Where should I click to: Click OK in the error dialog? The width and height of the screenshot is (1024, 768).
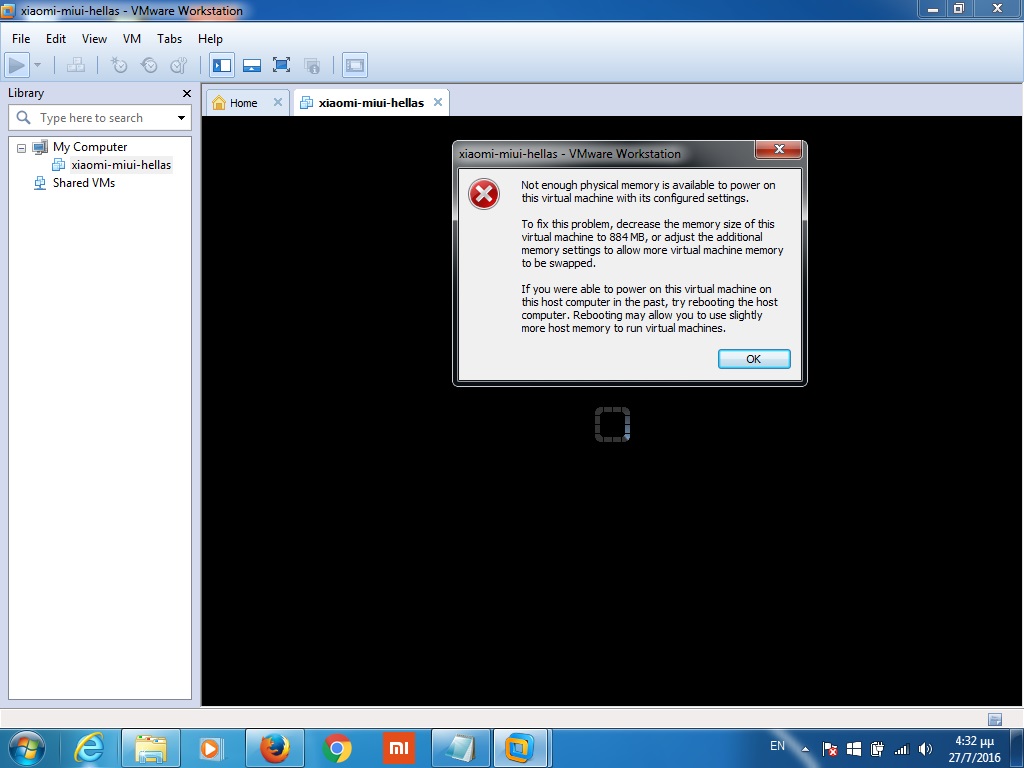click(754, 359)
